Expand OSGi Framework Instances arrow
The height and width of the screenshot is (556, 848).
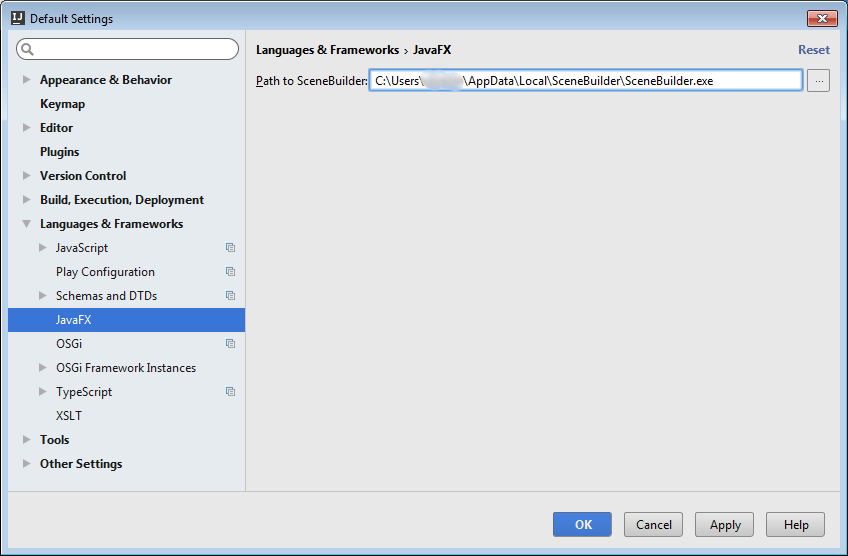click(42, 368)
